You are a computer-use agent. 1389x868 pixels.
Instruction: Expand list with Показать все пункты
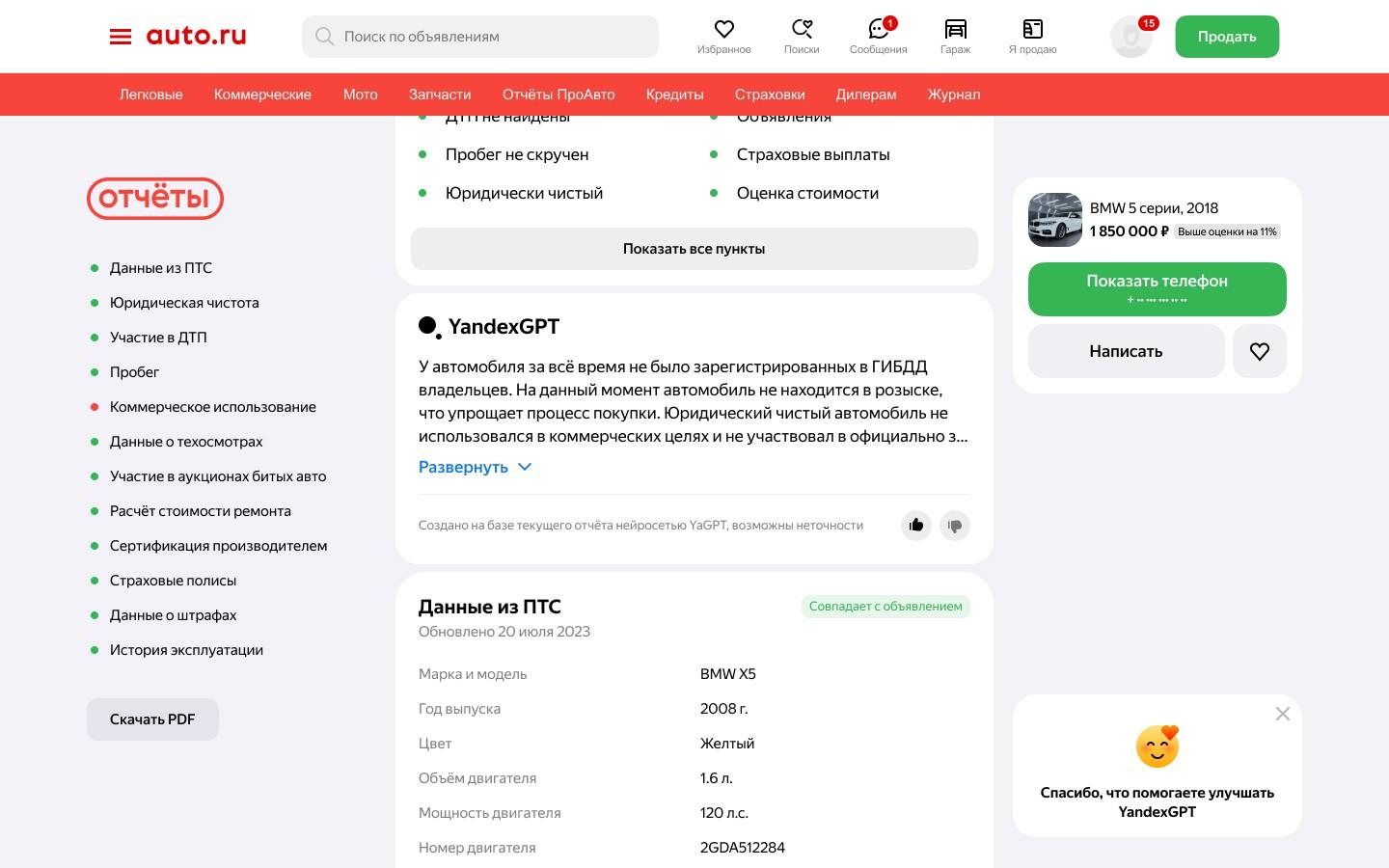[x=694, y=249]
